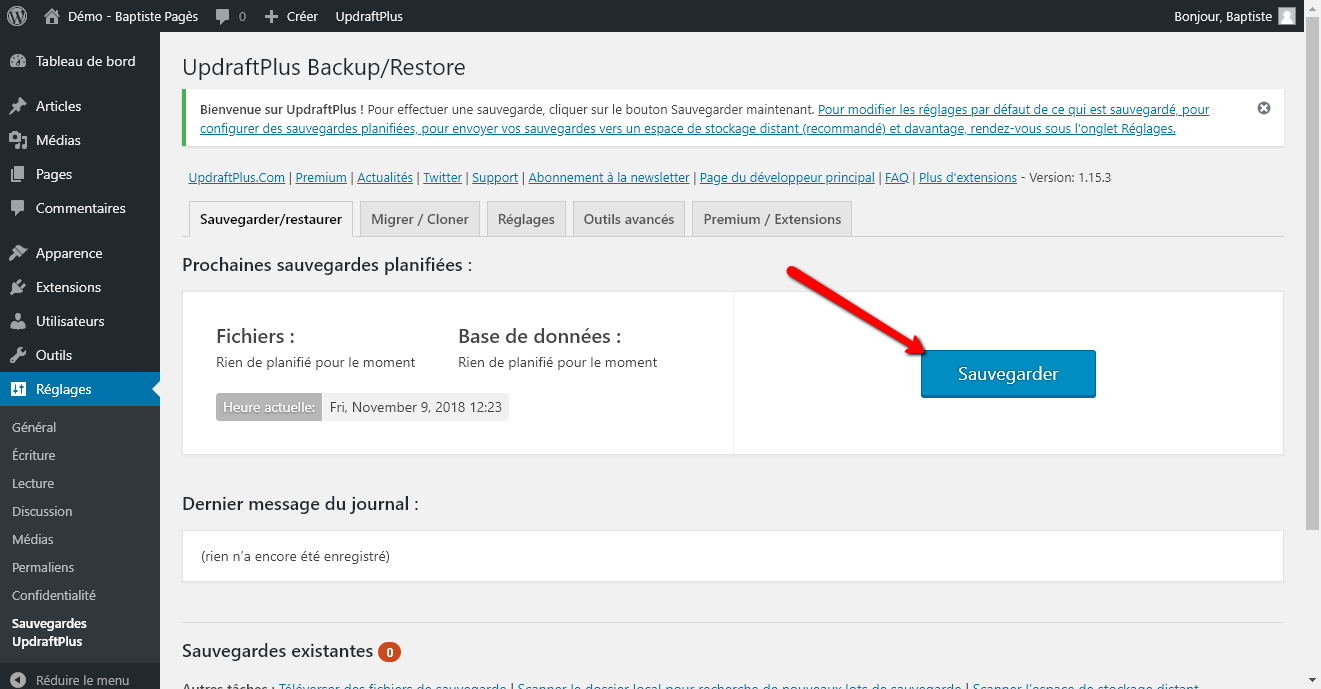Select Discussion settings submenu
Screen dimensions: 1321x689
pyautogui.click(x=42, y=511)
